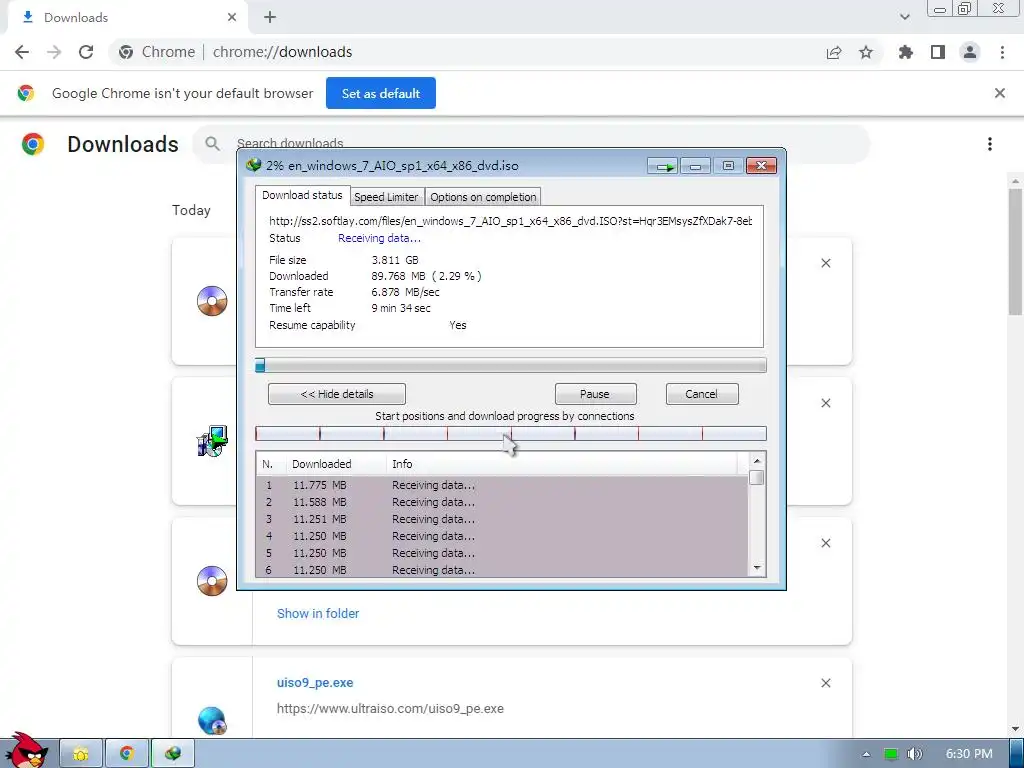
Task: Click the IDM green arrow tray button
Action: (x=663, y=166)
